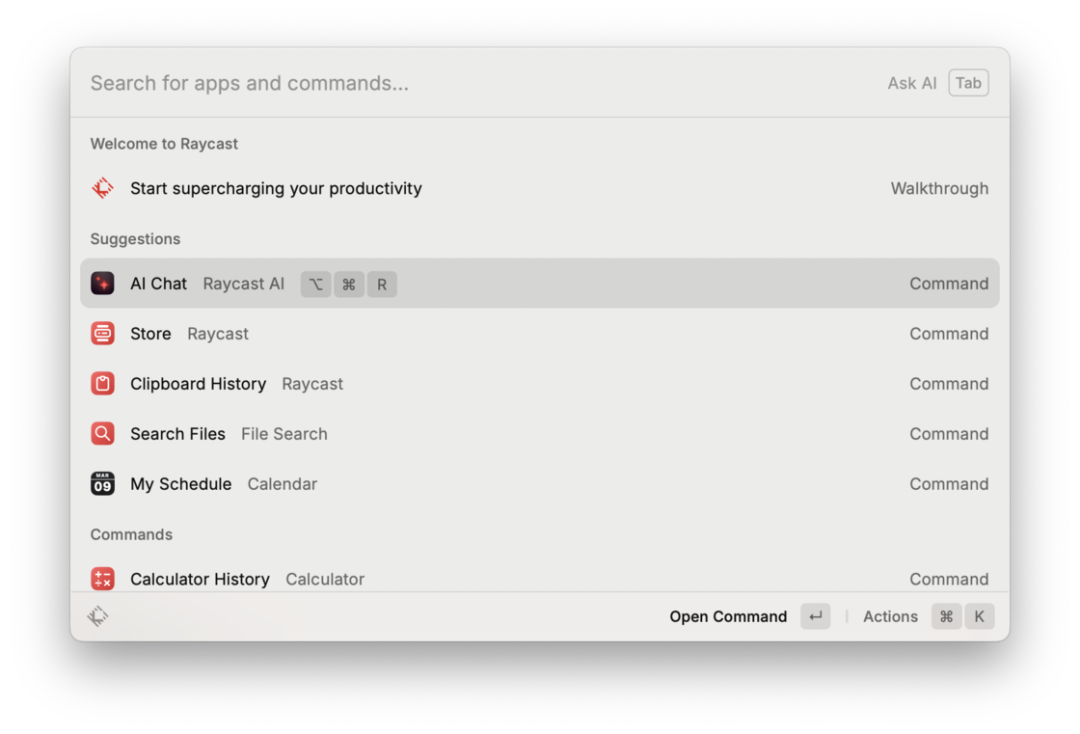Click the Raycast icon in bottom bar
This screenshot has height=734, width=1080.
pos(98,616)
